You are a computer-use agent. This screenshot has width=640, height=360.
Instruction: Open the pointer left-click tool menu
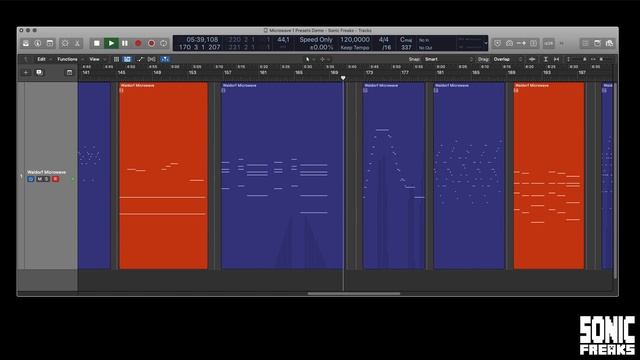pos(309,59)
